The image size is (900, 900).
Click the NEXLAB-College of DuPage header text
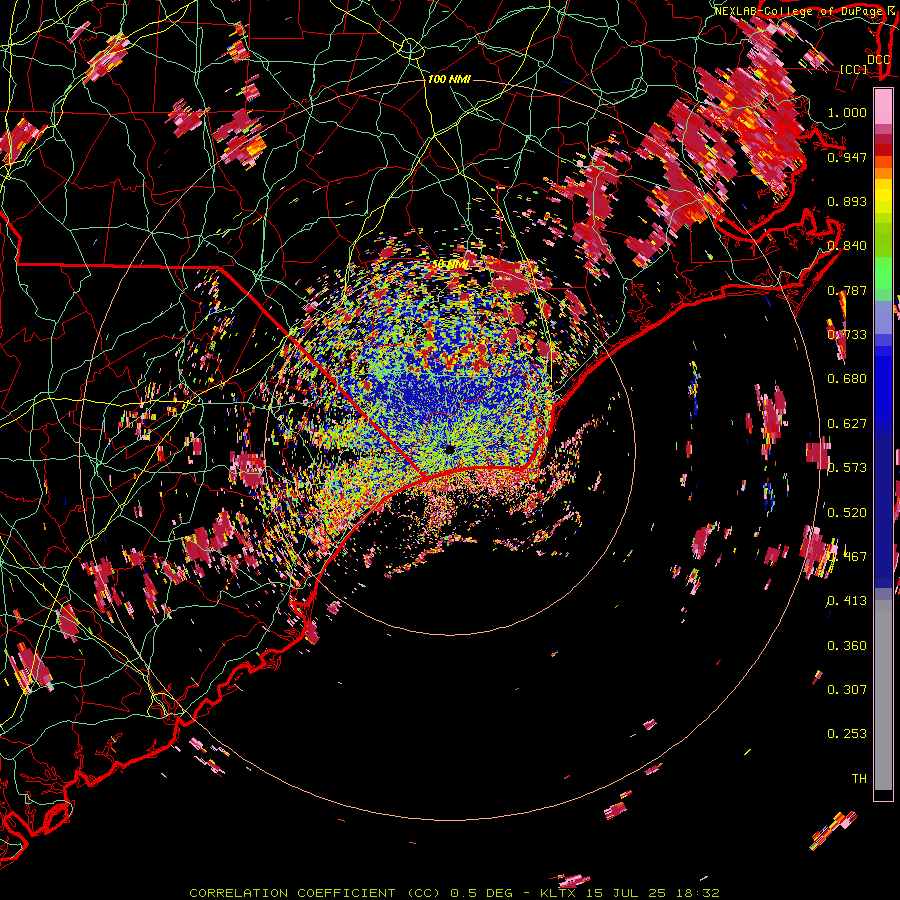pyautogui.click(x=798, y=11)
